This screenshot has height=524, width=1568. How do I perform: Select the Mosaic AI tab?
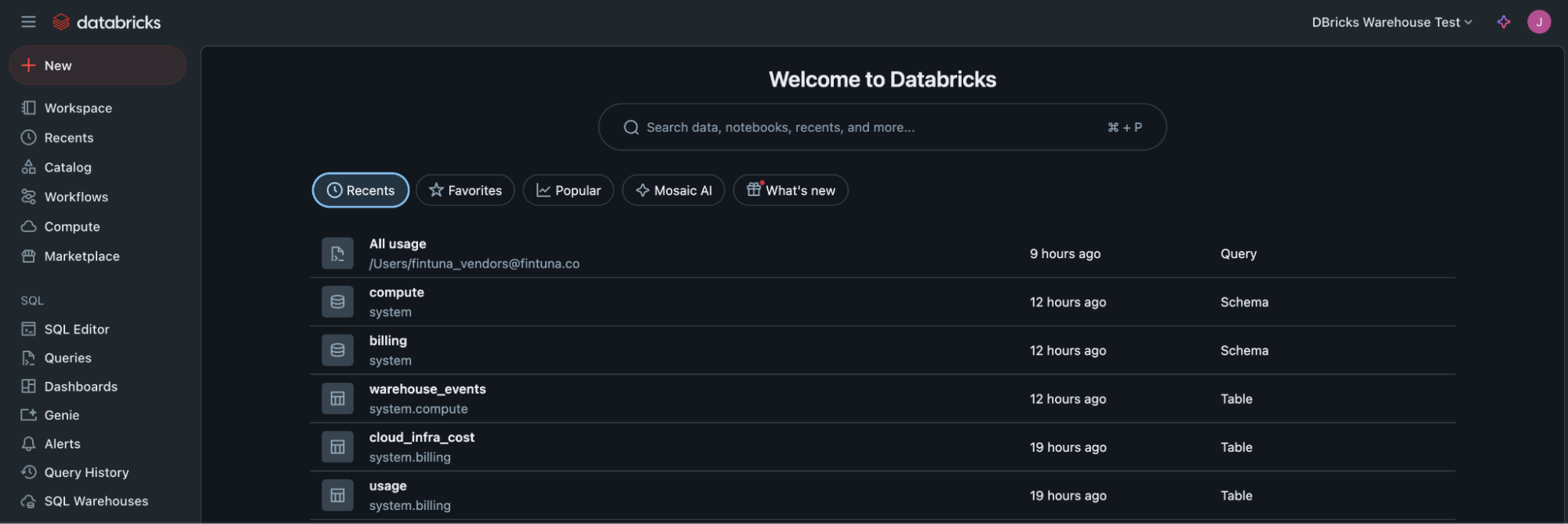[674, 190]
